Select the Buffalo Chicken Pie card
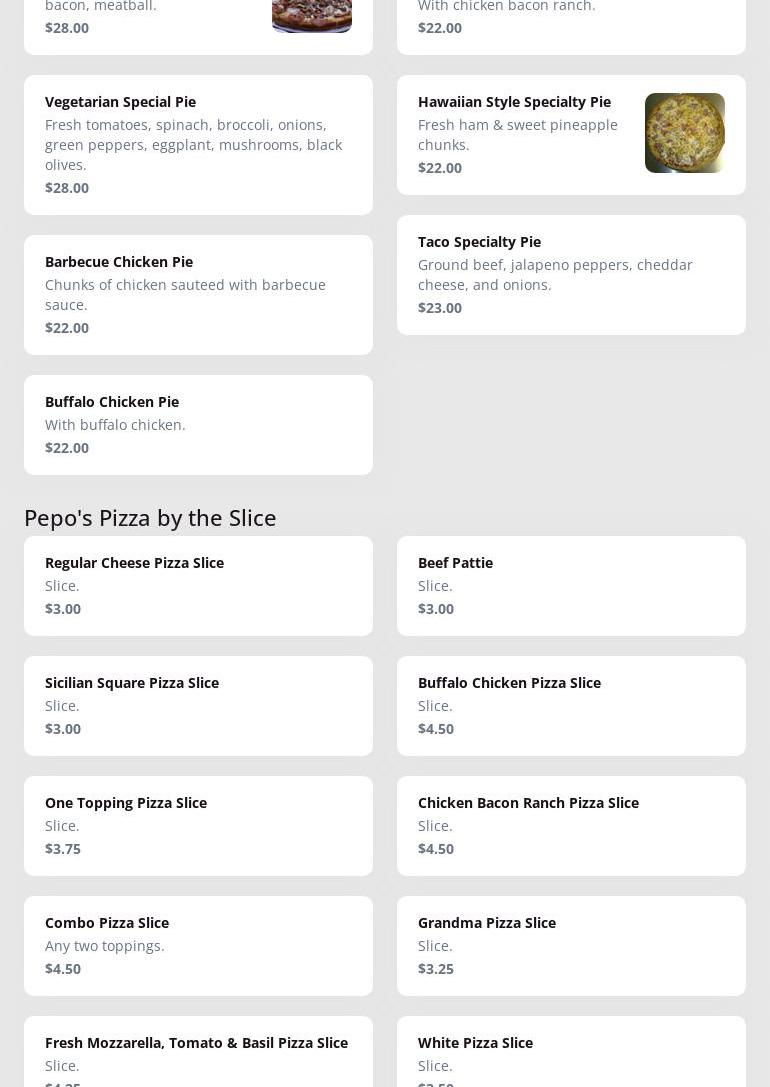The height and width of the screenshot is (1087, 770). (x=198, y=425)
